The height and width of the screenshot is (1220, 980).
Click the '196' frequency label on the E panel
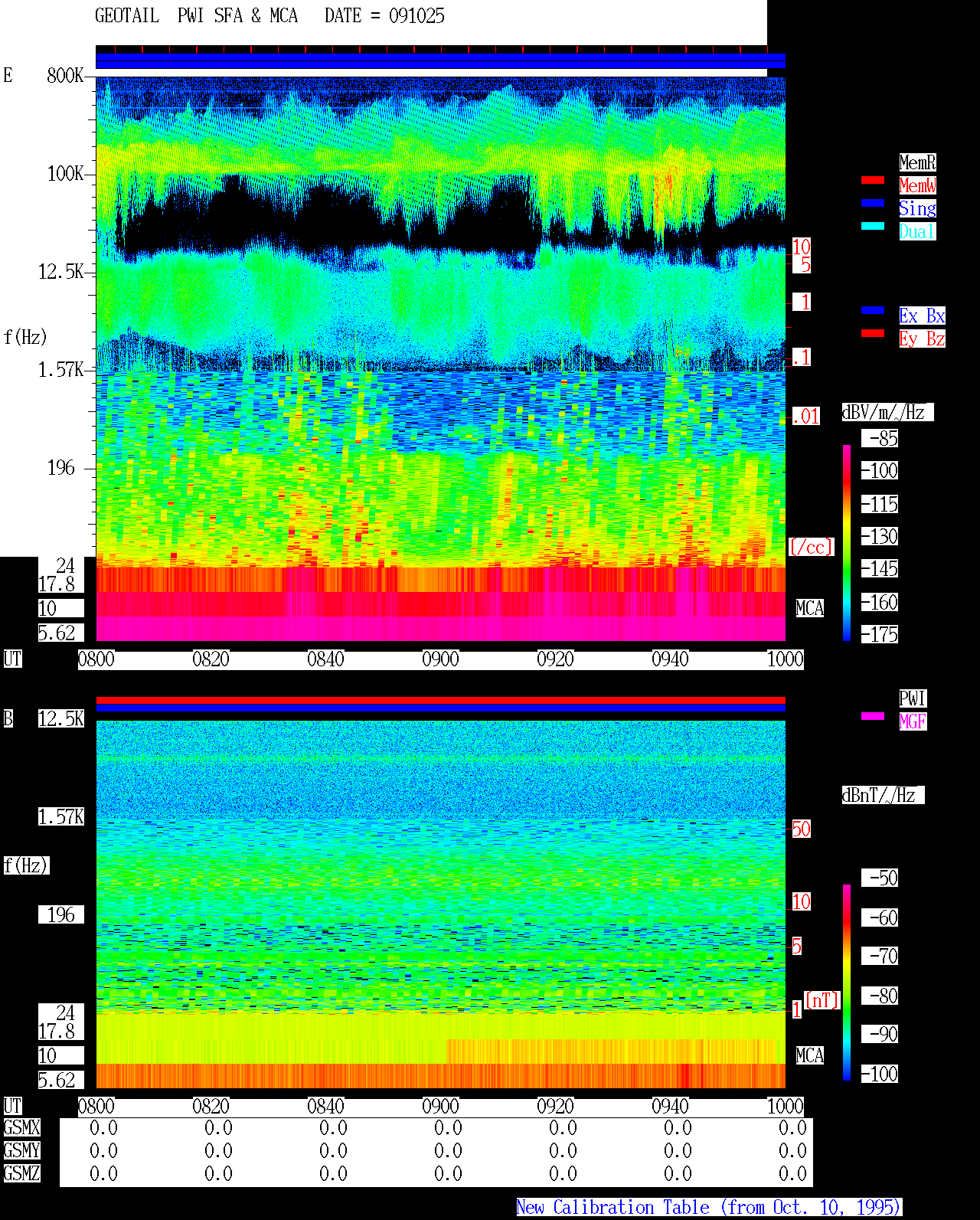61,467
